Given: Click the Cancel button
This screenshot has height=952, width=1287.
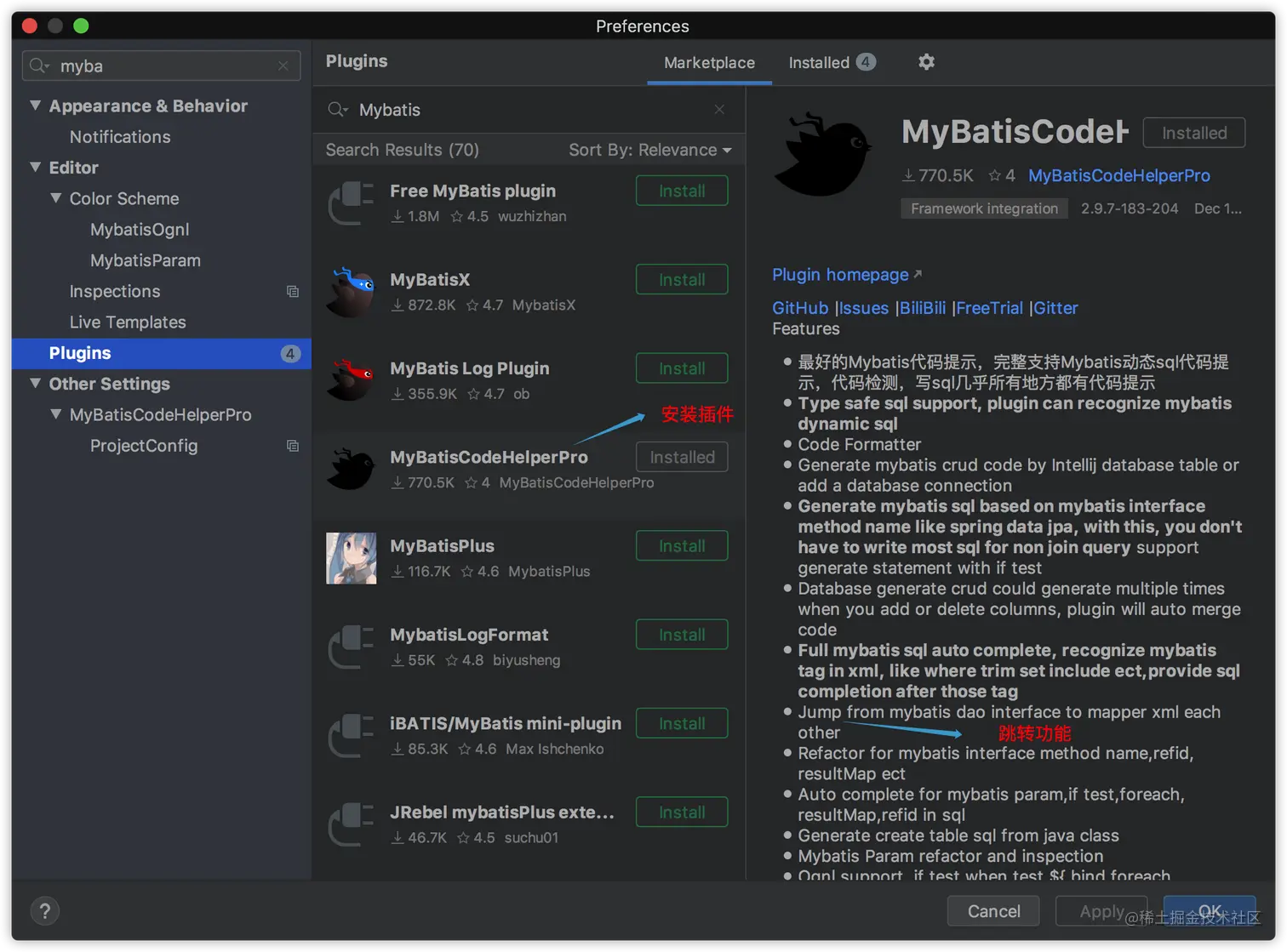Looking at the screenshot, I should click(x=993, y=911).
